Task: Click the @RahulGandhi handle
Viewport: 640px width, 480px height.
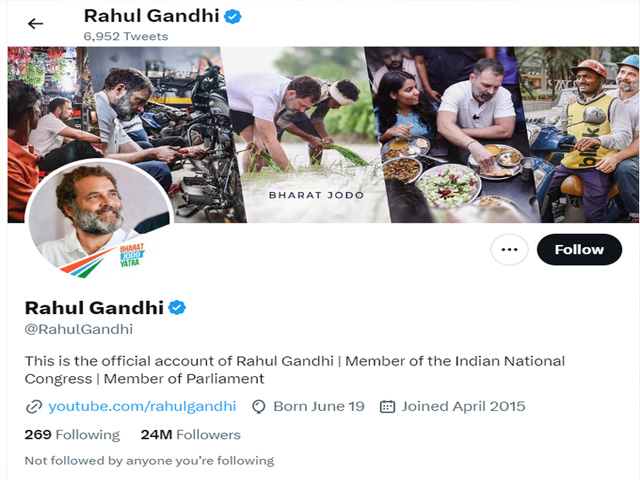Action: point(79,329)
